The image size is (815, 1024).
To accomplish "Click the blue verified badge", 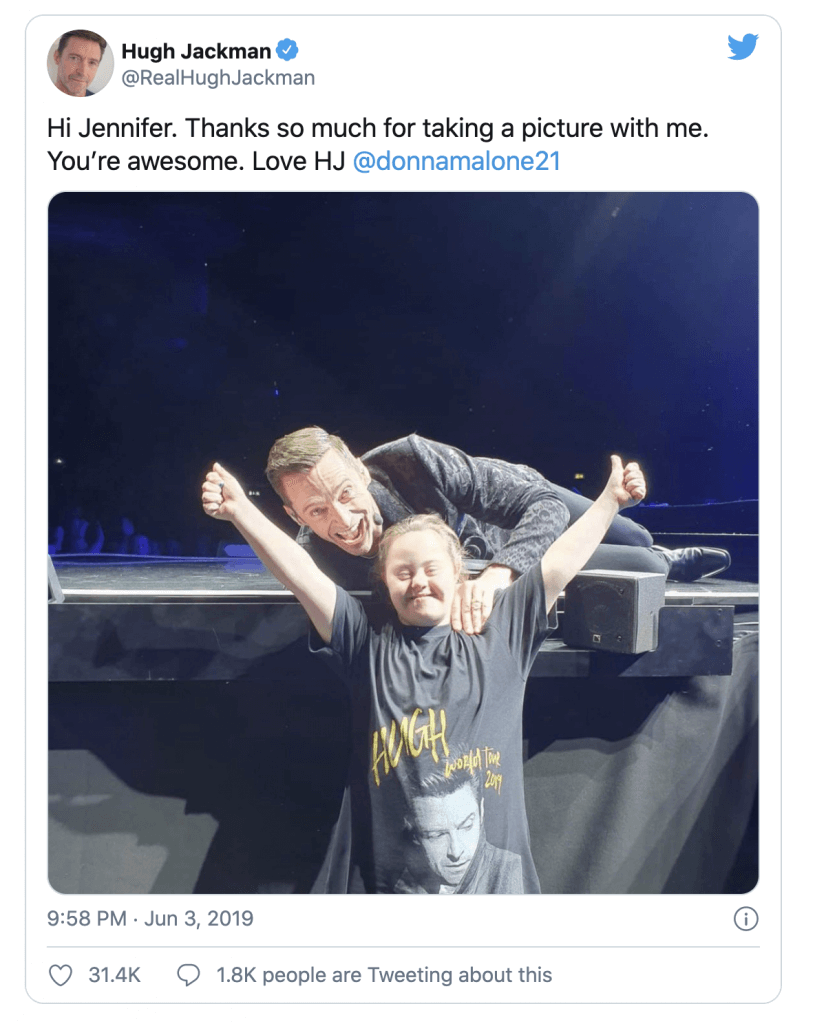I will click(x=288, y=50).
